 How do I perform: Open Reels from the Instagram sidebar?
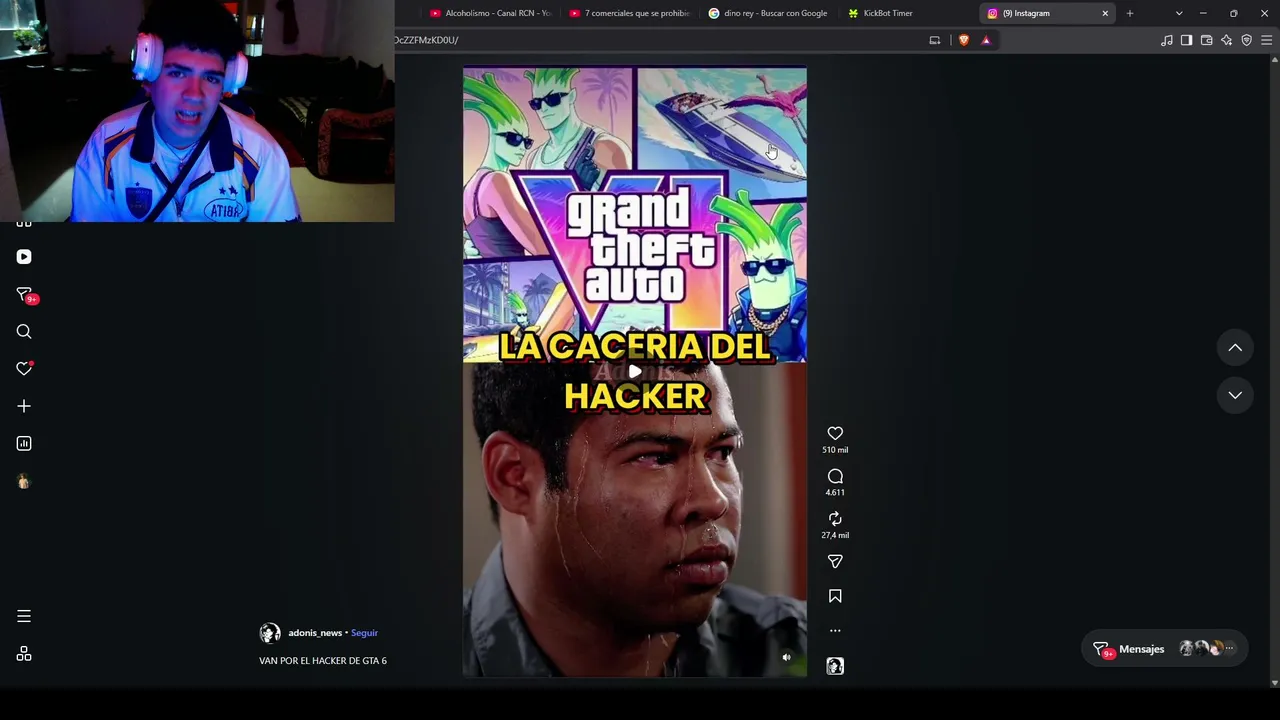tap(24, 257)
